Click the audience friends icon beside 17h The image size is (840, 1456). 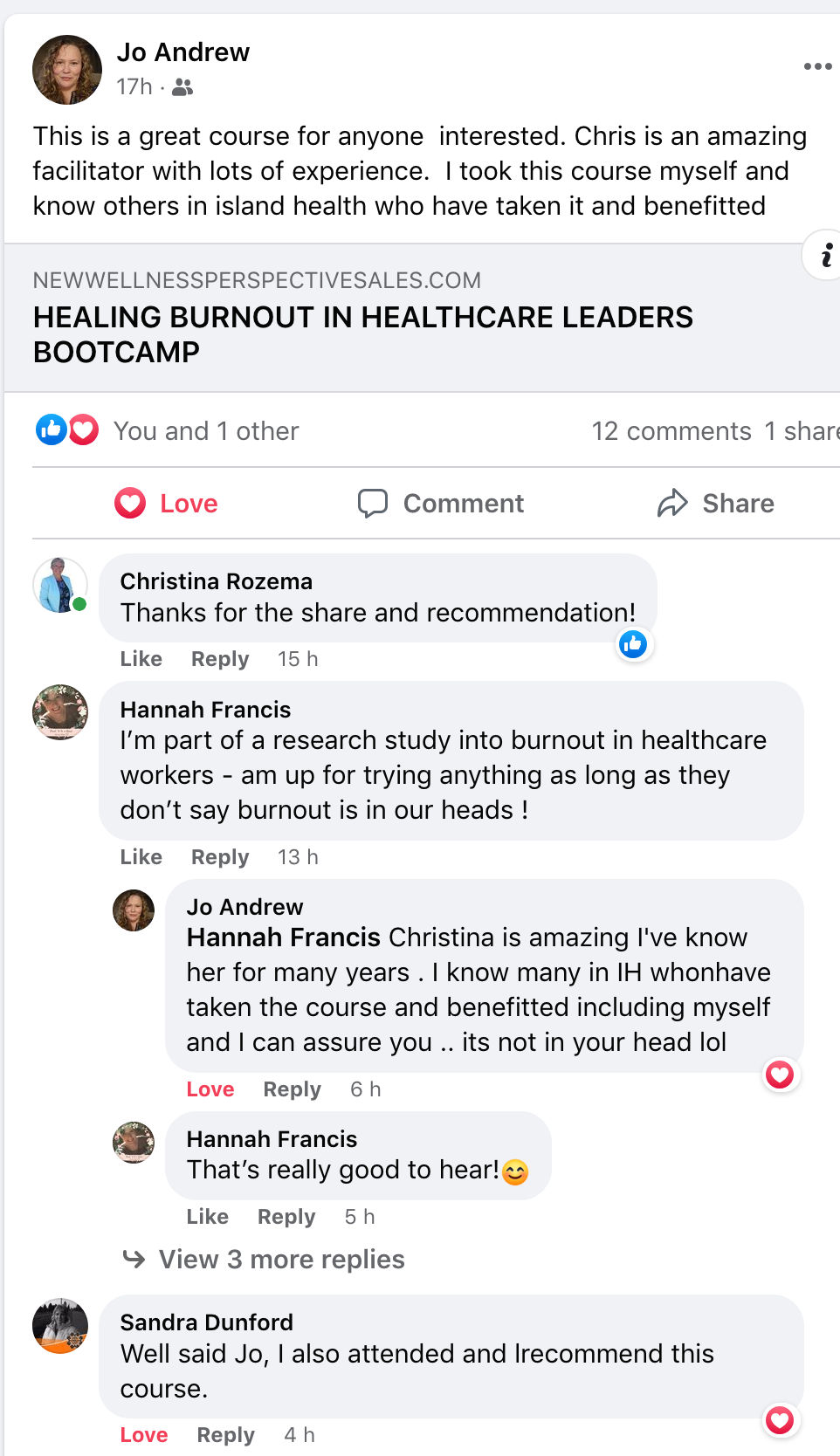click(x=182, y=87)
